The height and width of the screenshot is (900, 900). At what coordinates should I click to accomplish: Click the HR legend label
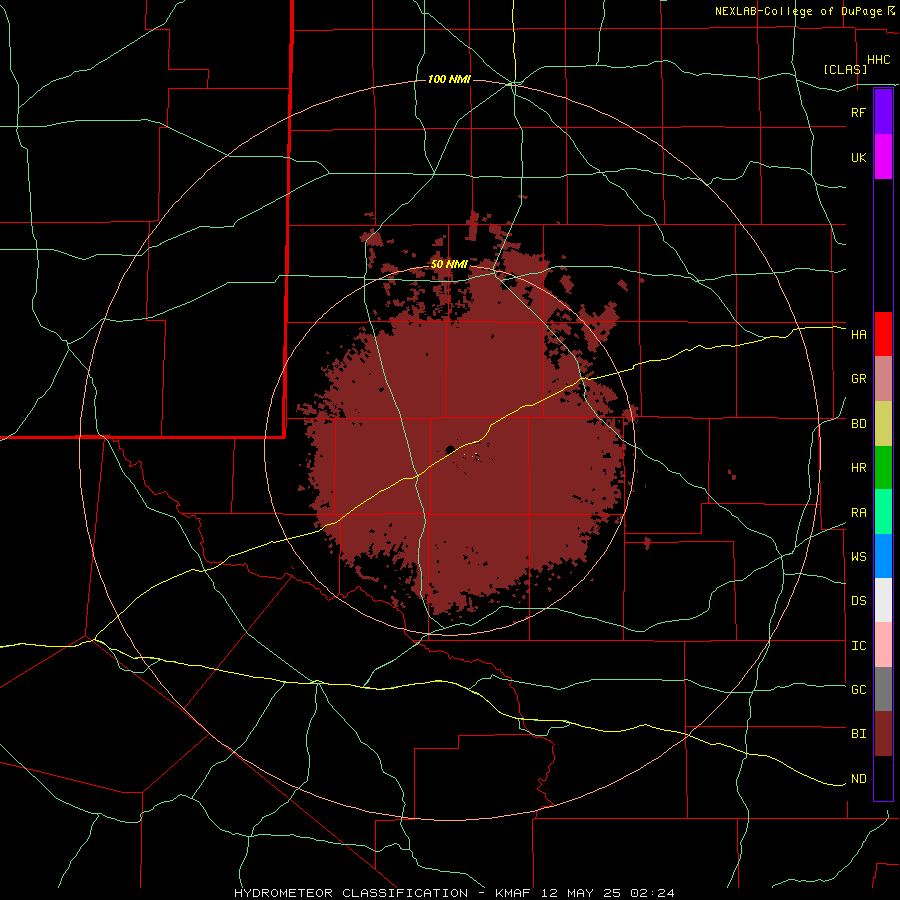point(858,468)
